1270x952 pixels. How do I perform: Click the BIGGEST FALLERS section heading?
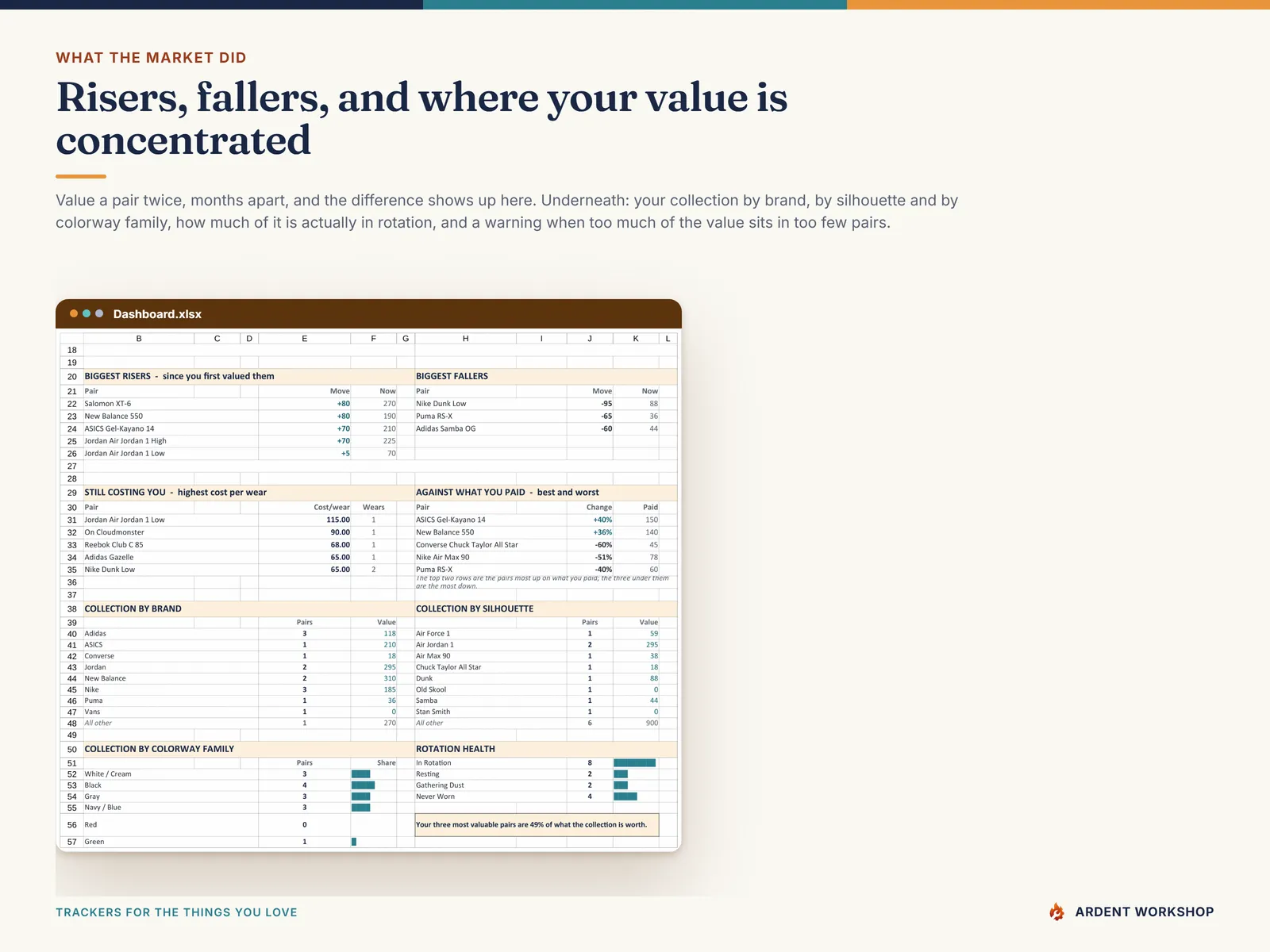pos(452,377)
